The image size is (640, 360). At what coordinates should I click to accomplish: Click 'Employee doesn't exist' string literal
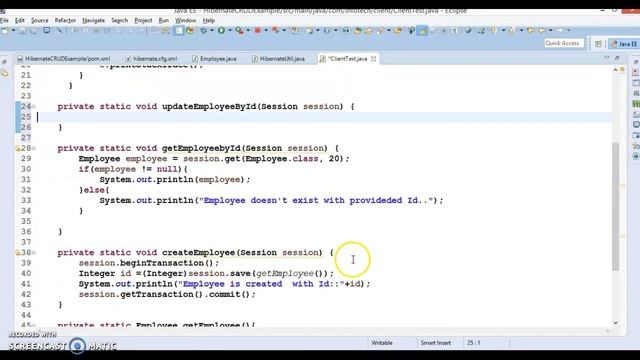[x=316, y=200]
